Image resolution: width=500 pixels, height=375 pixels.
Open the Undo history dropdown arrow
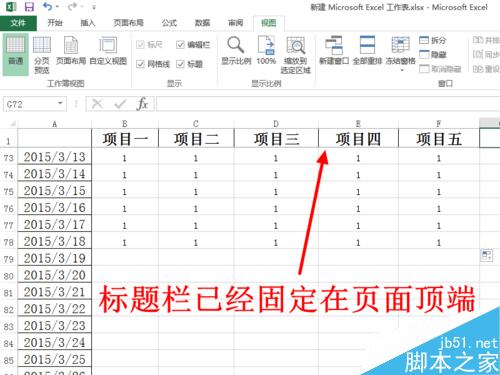[57, 7]
